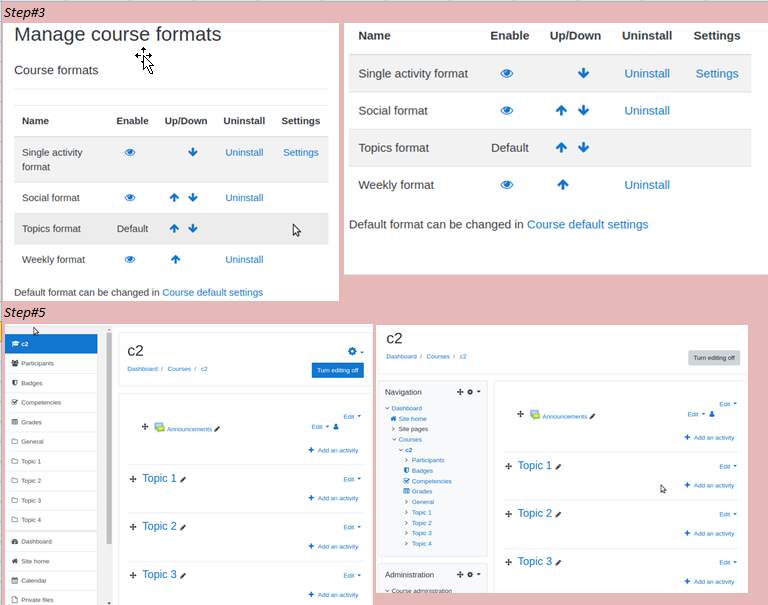
Task: Open Participants in the nav drawer
Action: coord(37,363)
